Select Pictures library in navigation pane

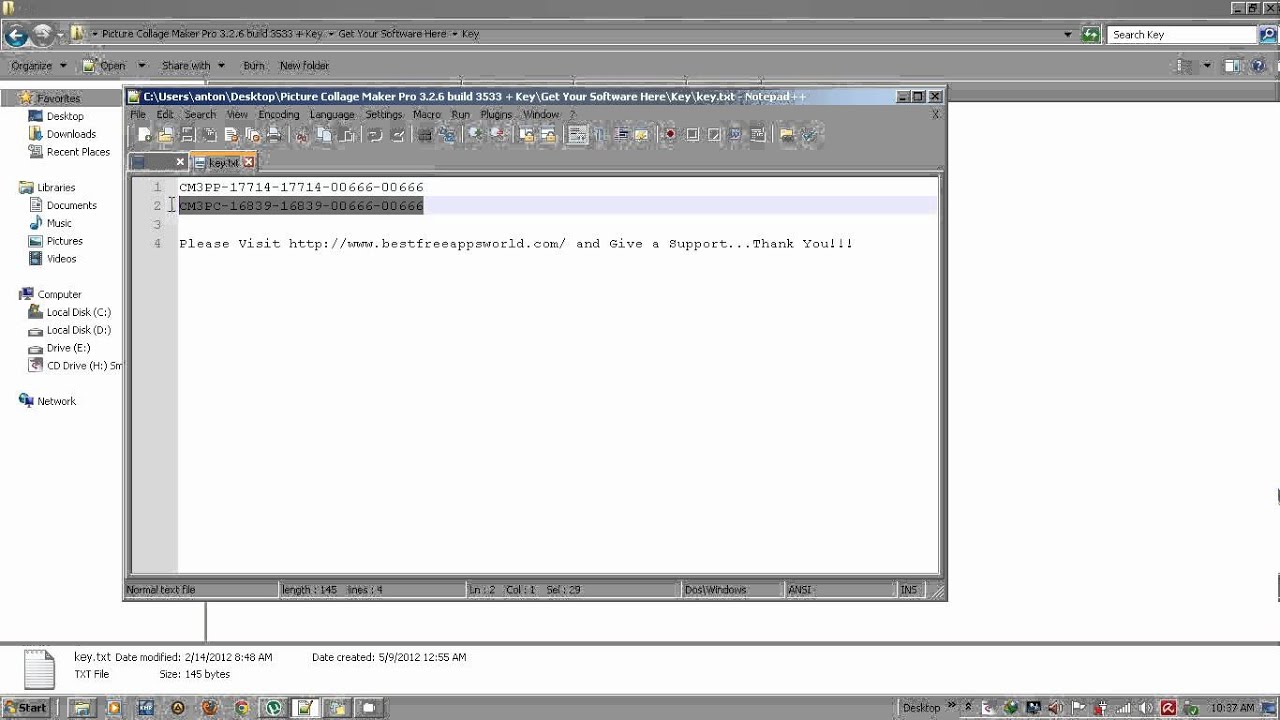(64, 241)
